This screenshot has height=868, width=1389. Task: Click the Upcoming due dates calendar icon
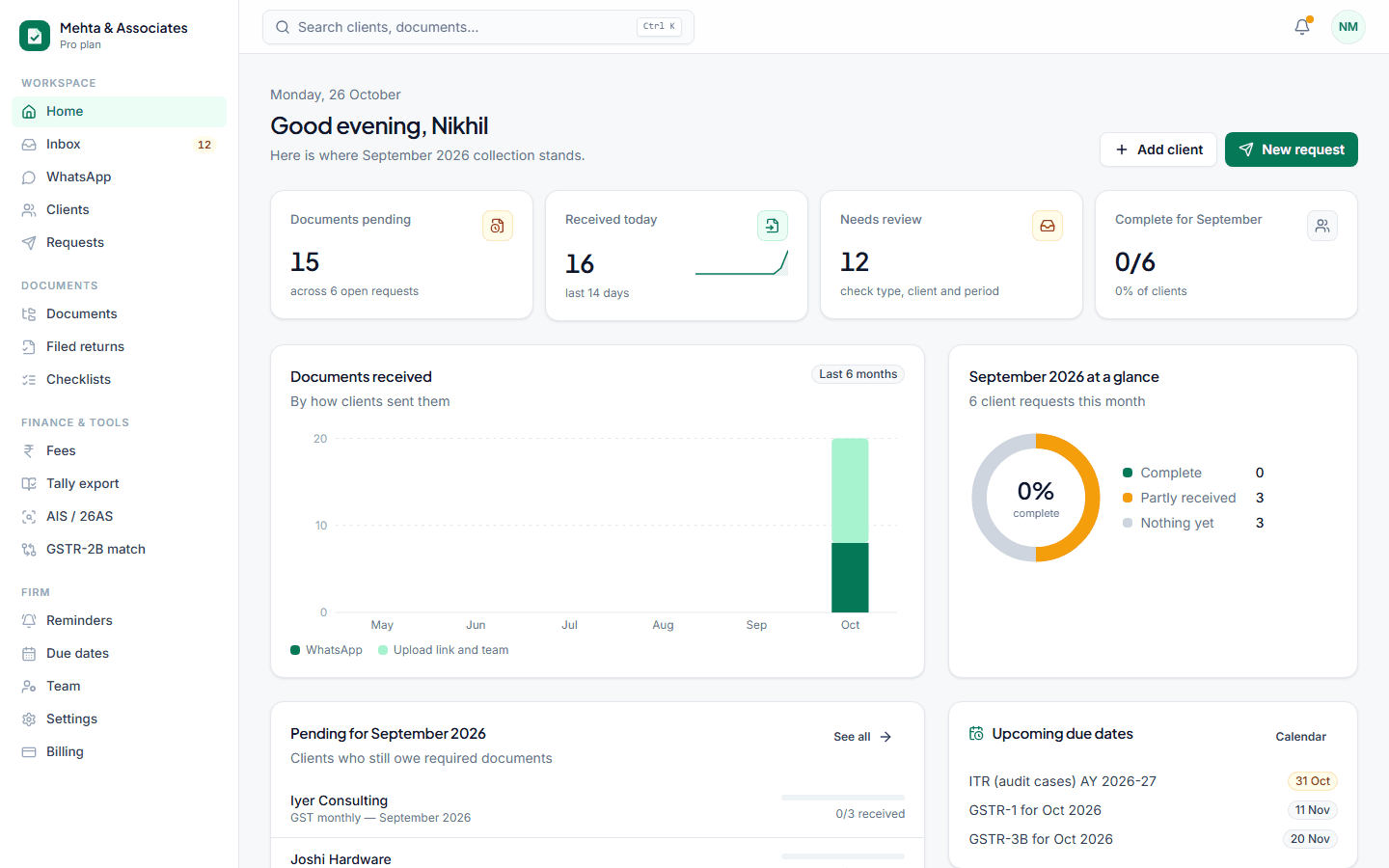click(976, 734)
